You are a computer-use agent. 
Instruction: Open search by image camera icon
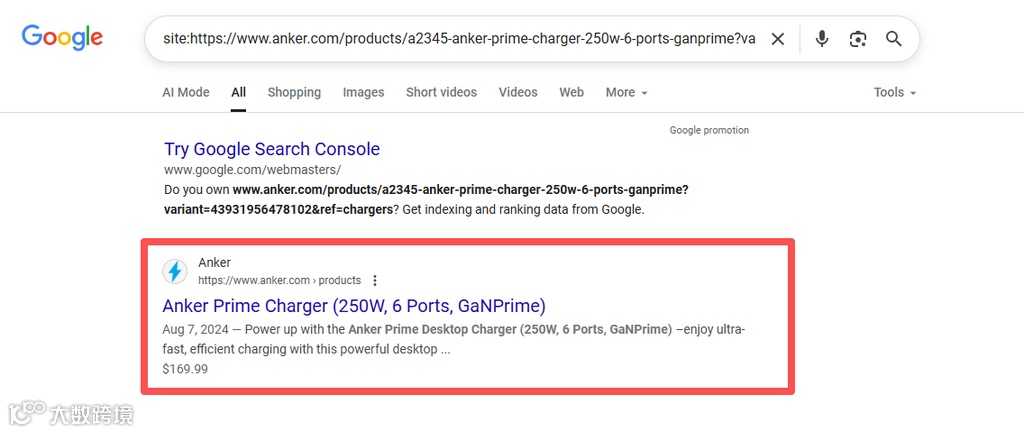tap(858, 39)
